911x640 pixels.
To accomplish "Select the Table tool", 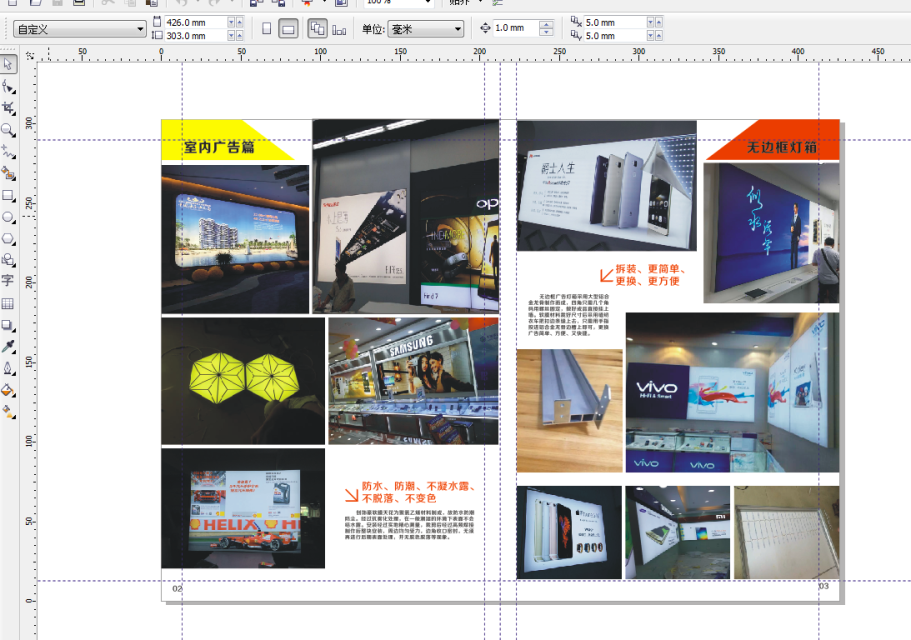I will [x=8, y=303].
